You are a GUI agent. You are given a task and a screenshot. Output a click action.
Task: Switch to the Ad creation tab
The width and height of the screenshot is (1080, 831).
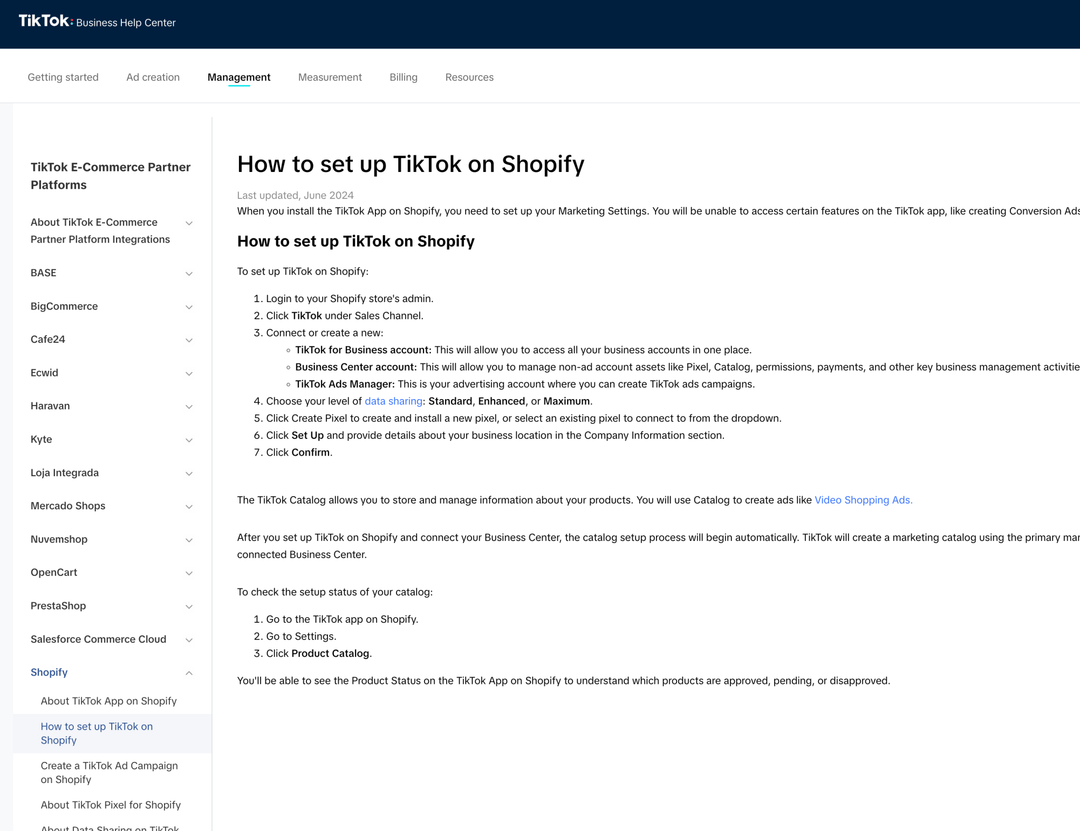(153, 77)
